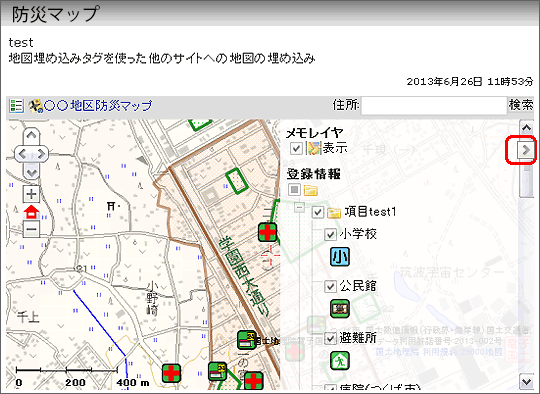Image resolution: width=540 pixels, height=394 pixels.
Task: Click the red home position icon
Action: point(31,212)
